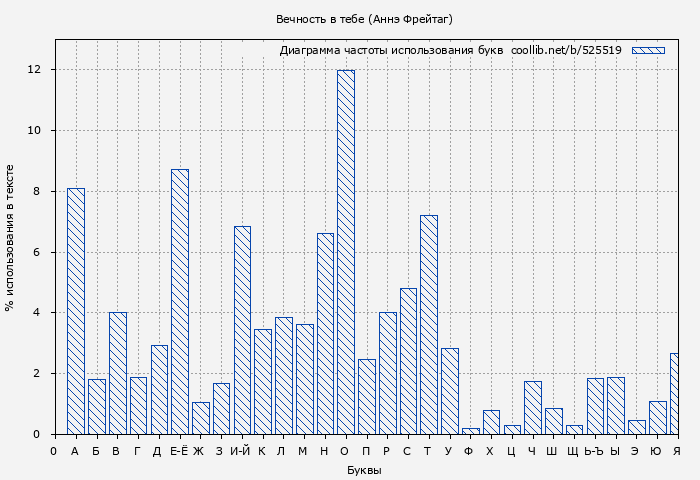Click the x-axis title 'Буквы'
The image size is (700, 480).
click(364, 470)
